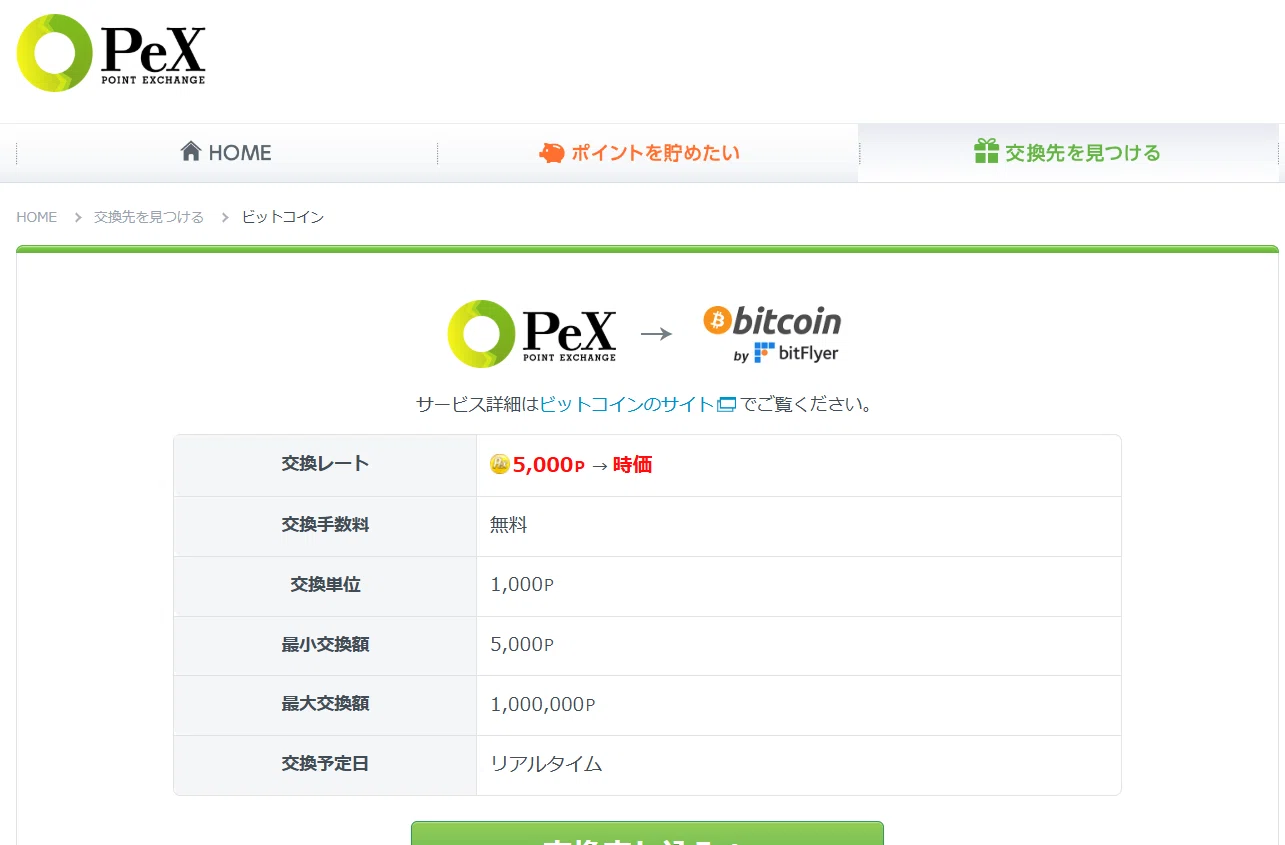Open the ビットコインのサイト link
This screenshot has height=845, width=1285.
pyautogui.click(x=627, y=405)
